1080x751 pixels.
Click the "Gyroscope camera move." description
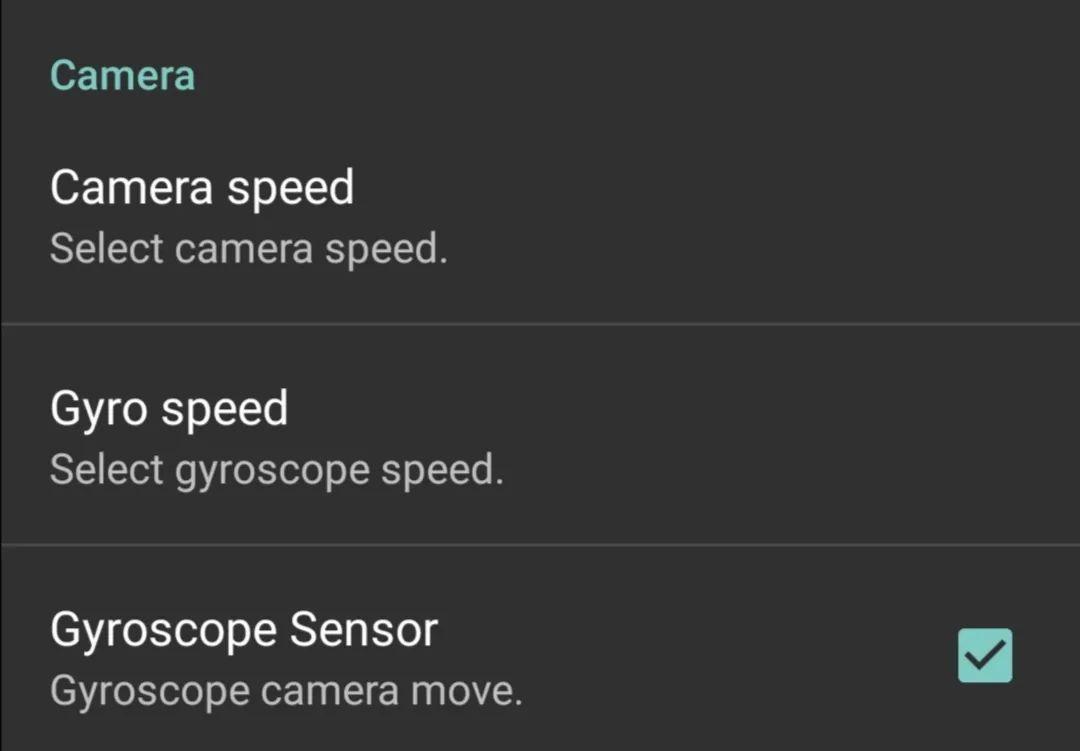pos(286,691)
